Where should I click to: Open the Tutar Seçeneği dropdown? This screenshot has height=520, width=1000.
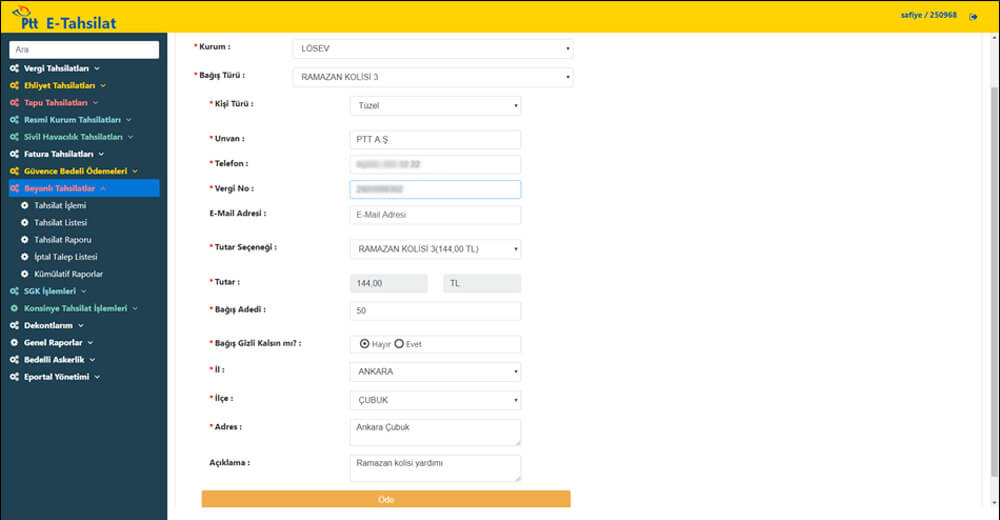435,249
